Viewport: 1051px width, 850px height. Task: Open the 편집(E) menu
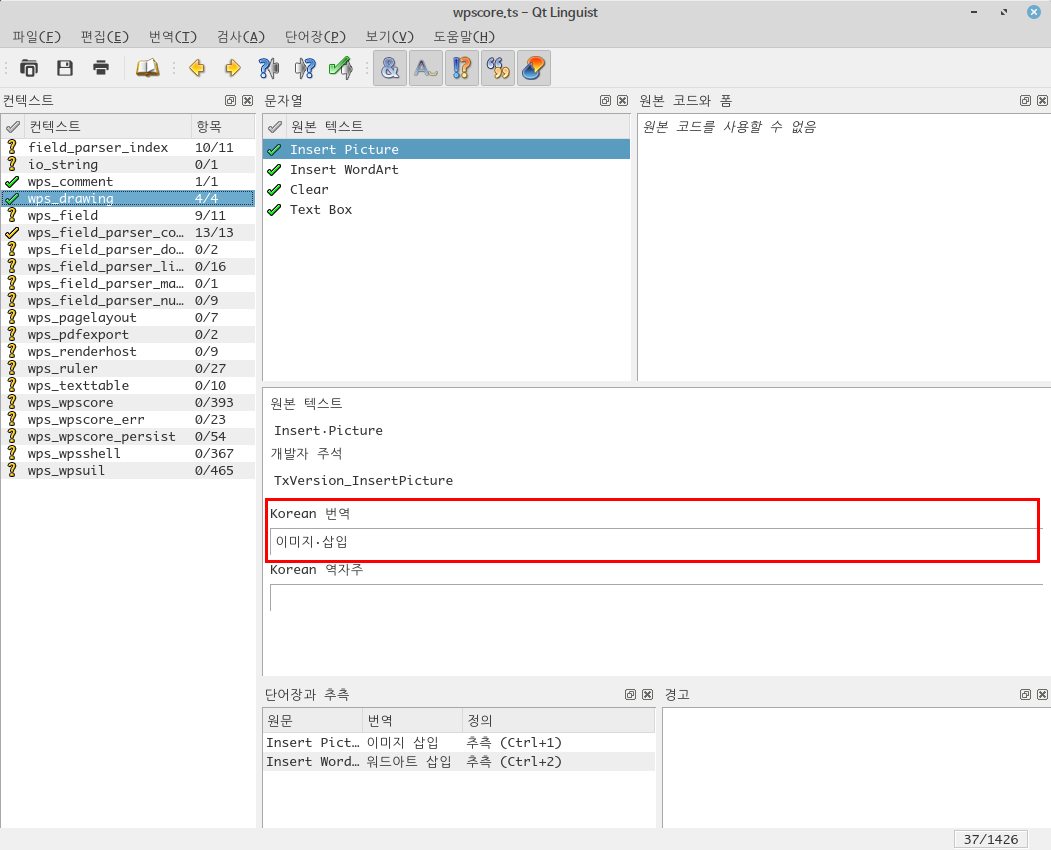tap(105, 37)
